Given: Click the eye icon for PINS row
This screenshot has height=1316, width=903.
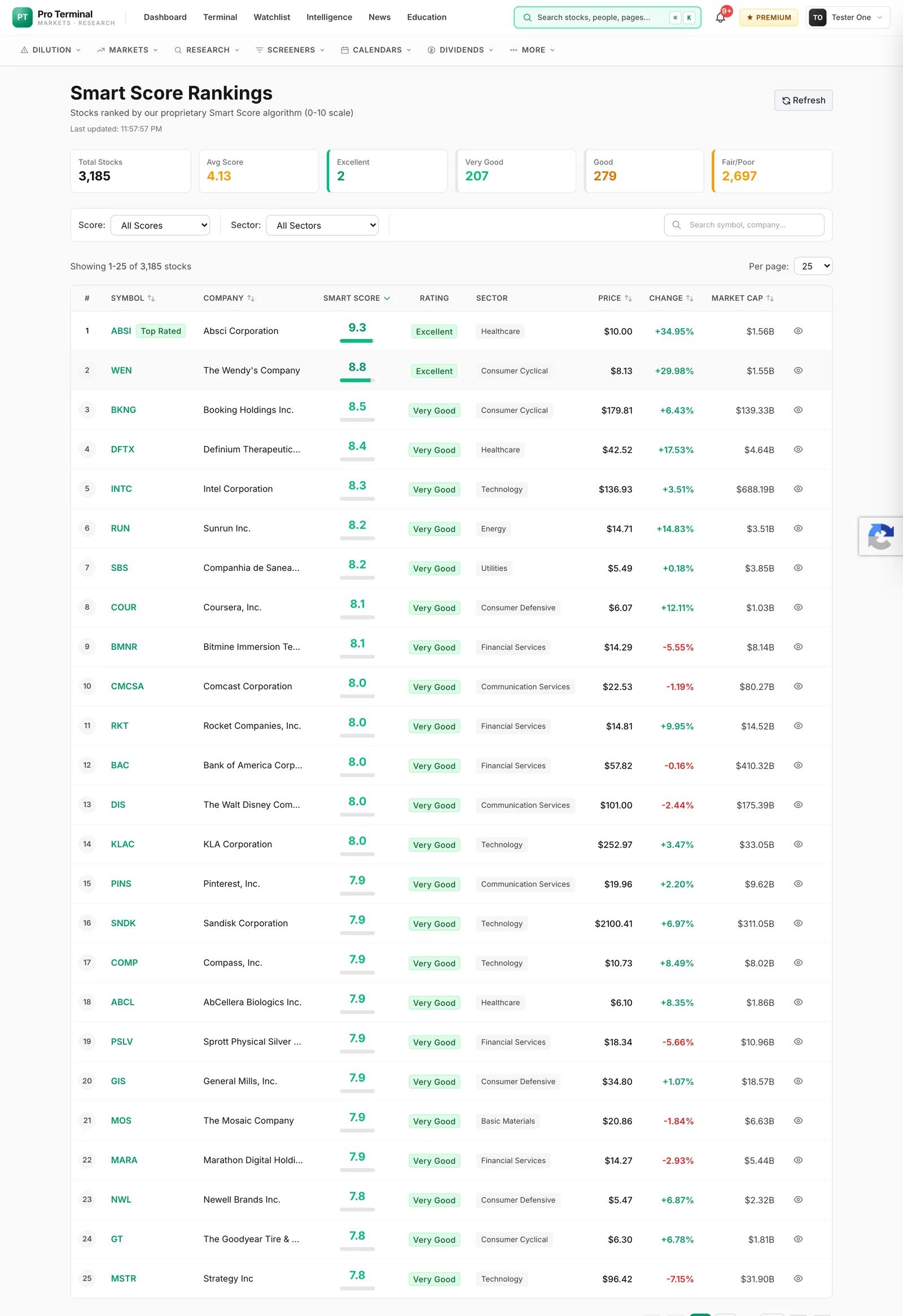Looking at the screenshot, I should 797,883.
